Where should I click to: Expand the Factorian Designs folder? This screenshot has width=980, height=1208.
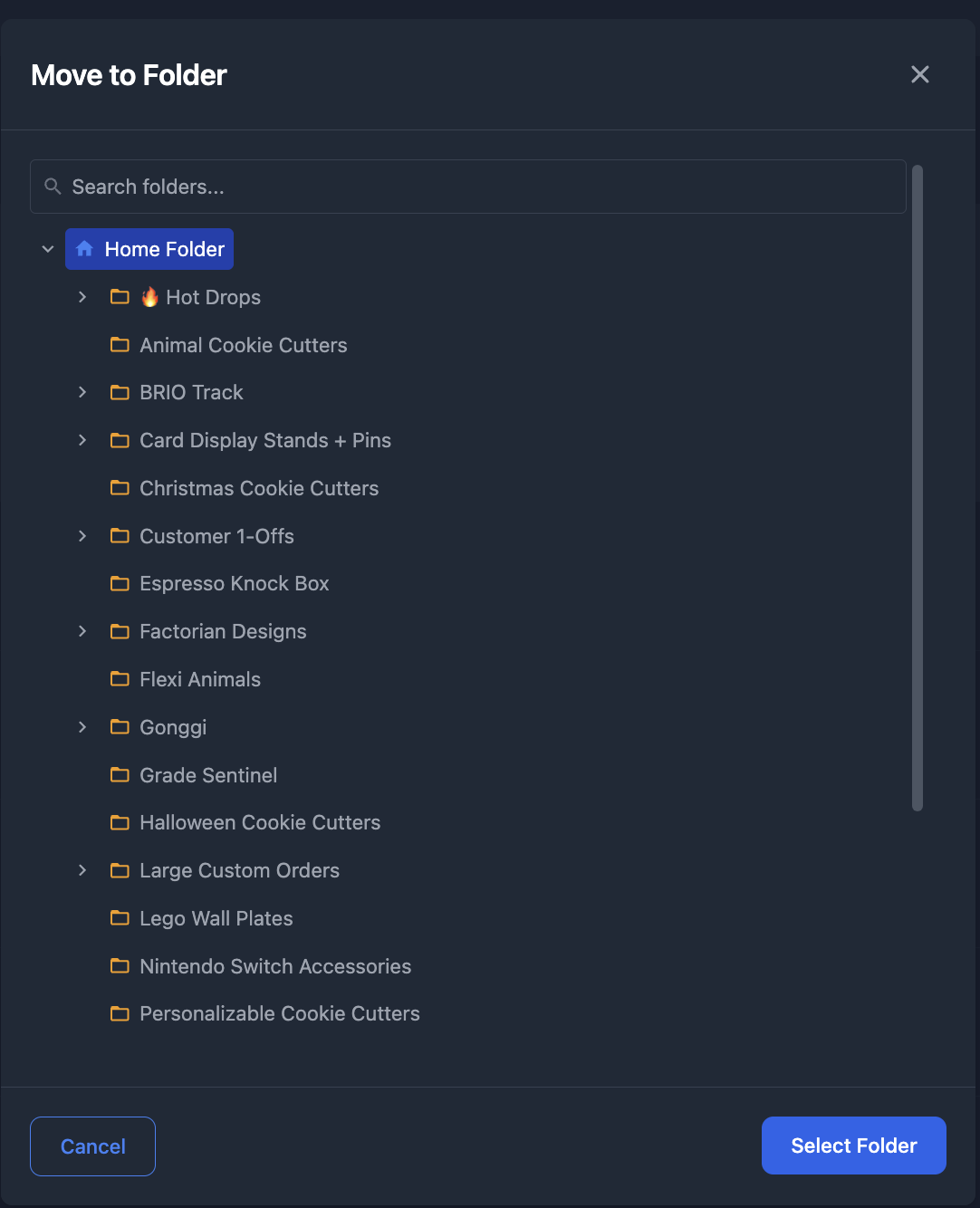click(82, 631)
